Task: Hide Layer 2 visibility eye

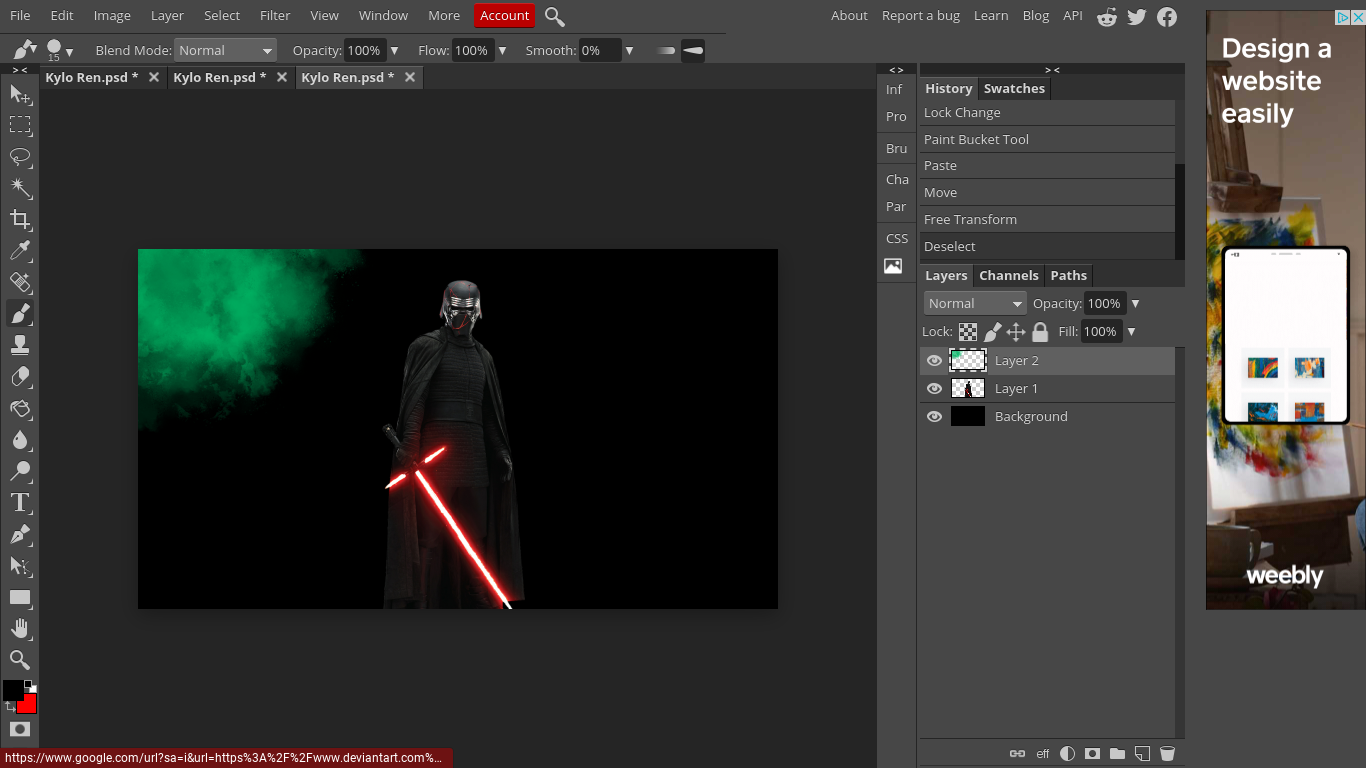Action: [x=935, y=361]
